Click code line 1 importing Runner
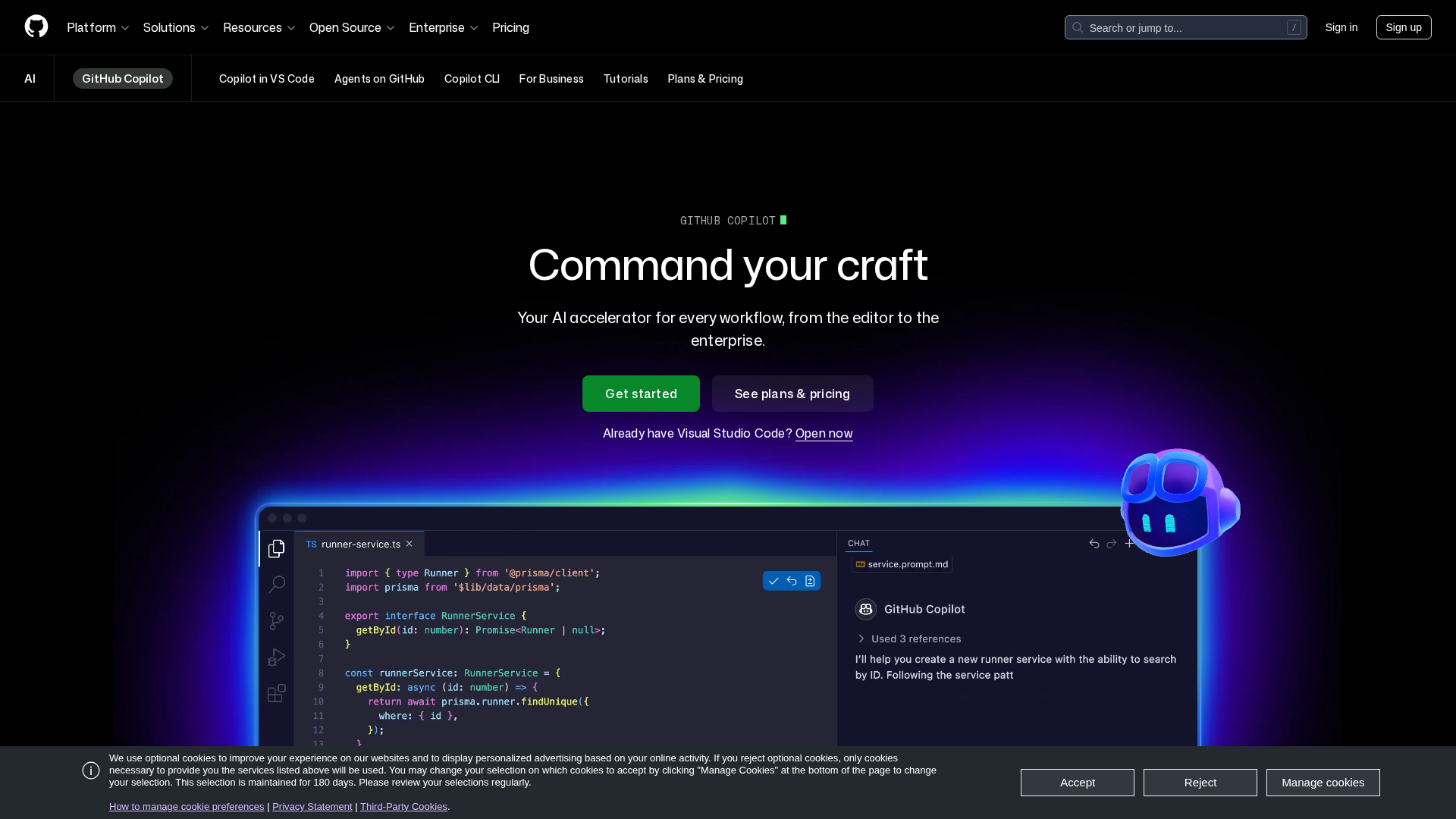1456x819 pixels. coord(472,573)
